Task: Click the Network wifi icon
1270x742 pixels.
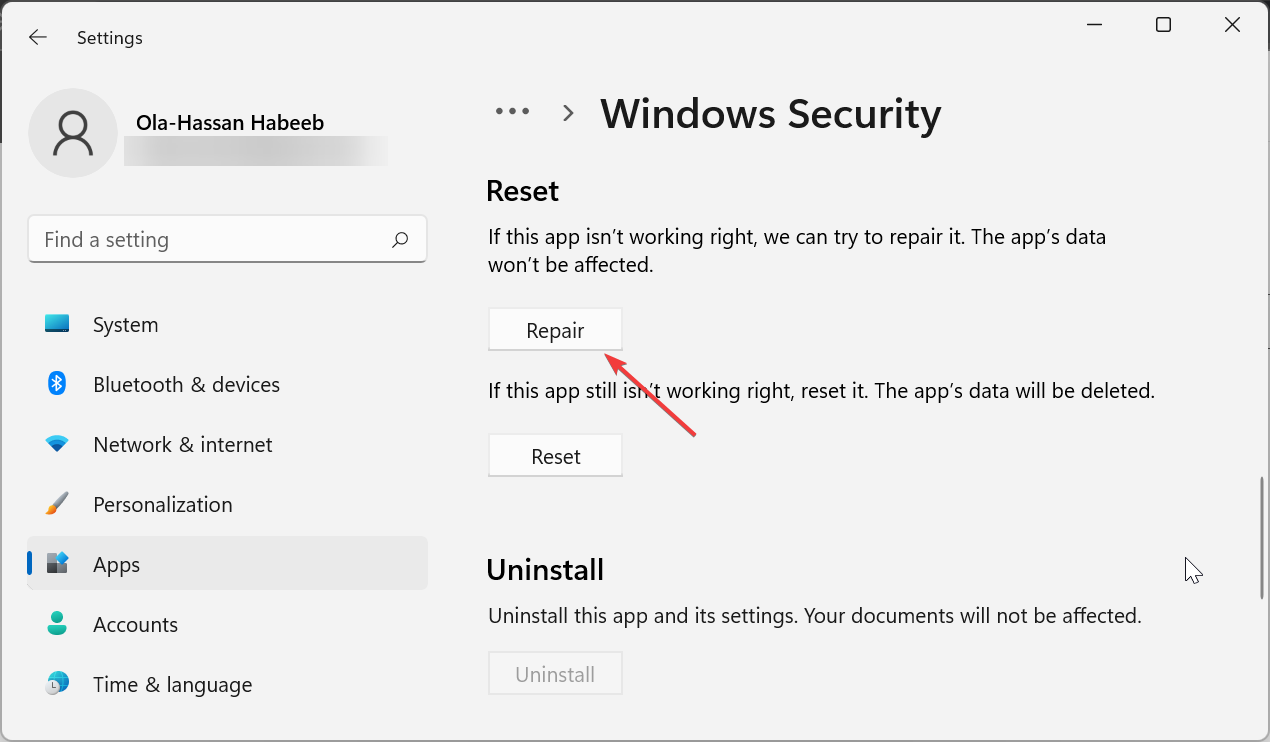Action: 57,444
